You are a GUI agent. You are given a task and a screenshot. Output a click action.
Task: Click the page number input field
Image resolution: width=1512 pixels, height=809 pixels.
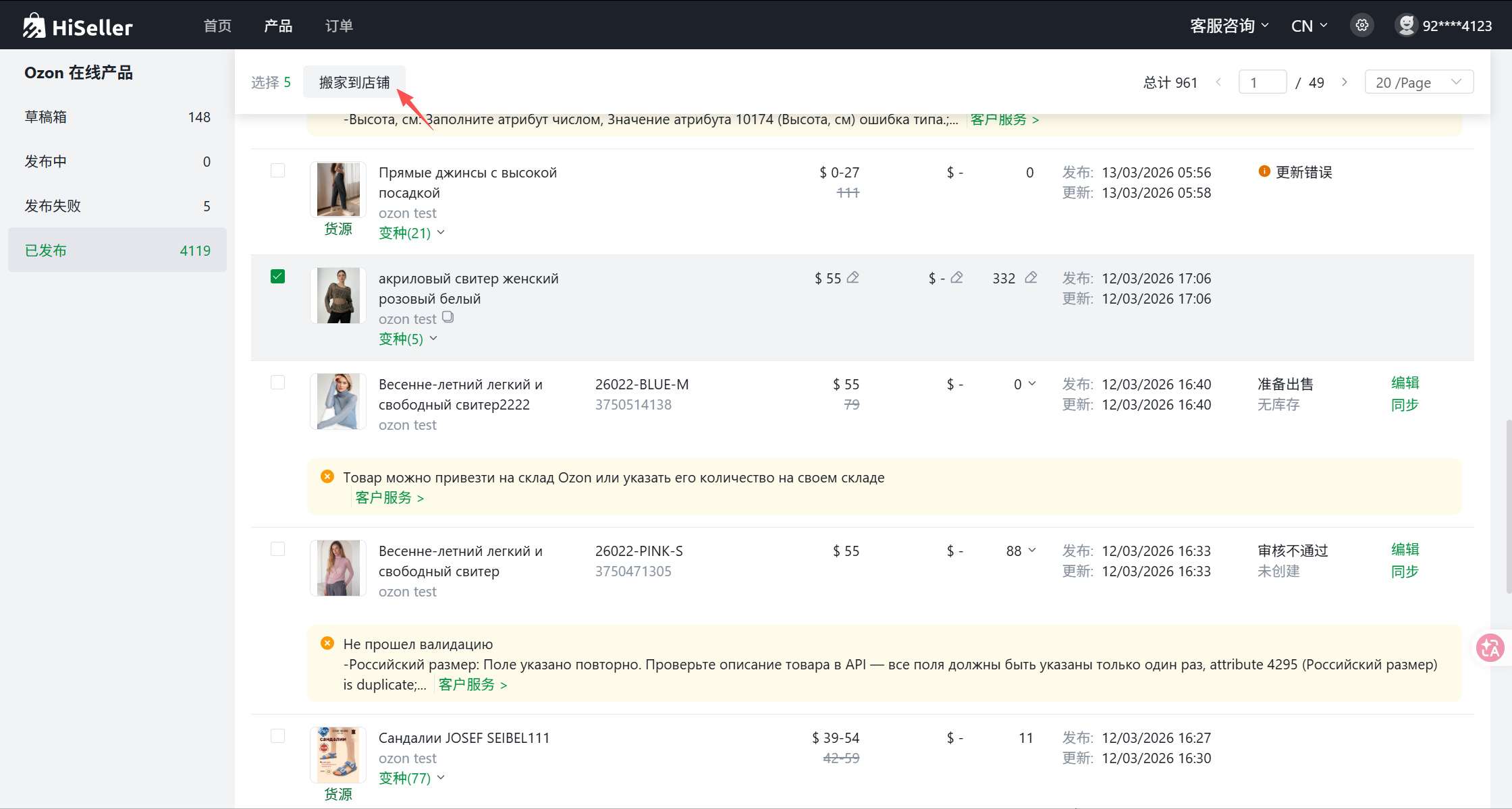(1262, 82)
